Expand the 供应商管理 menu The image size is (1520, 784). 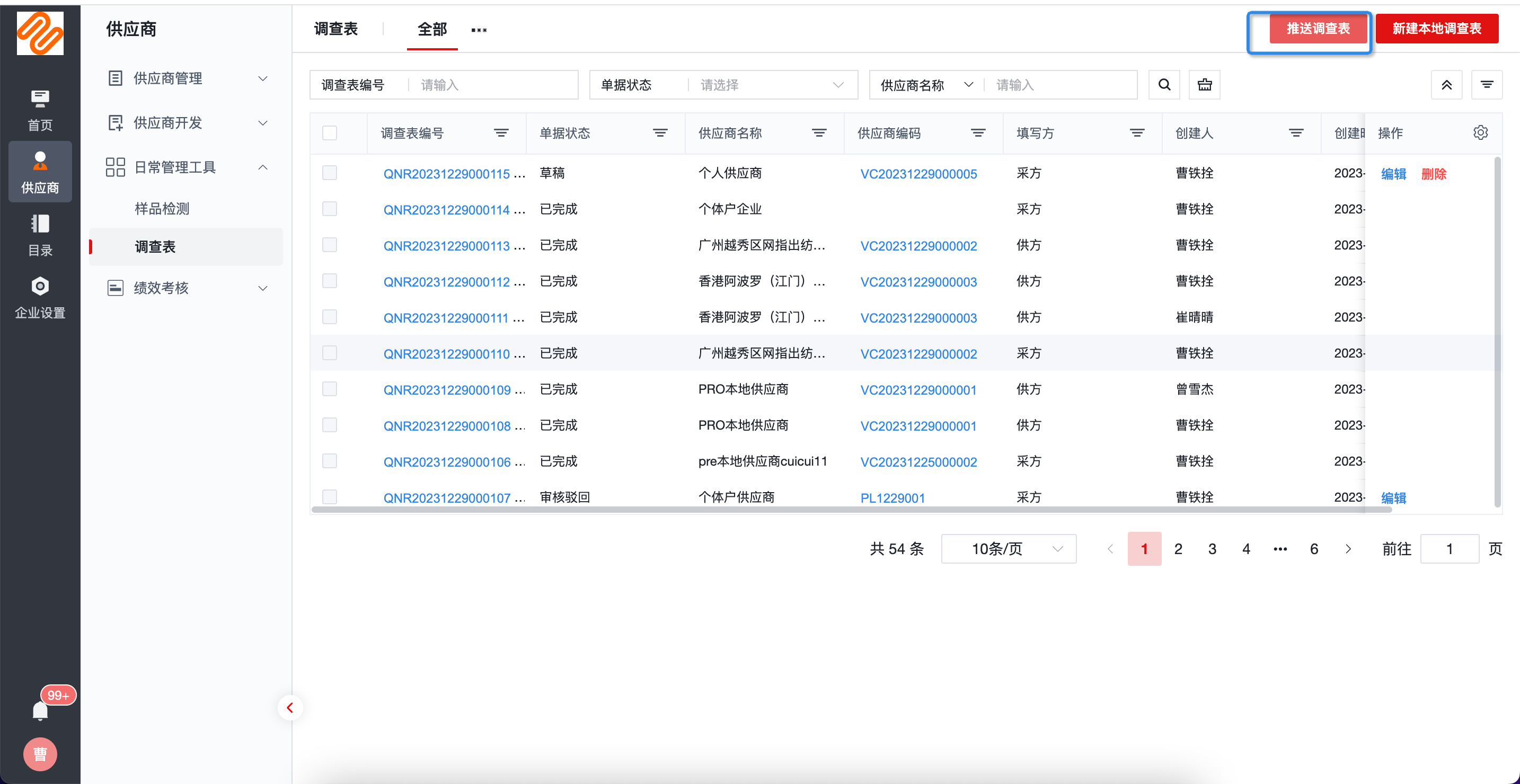[x=186, y=78]
